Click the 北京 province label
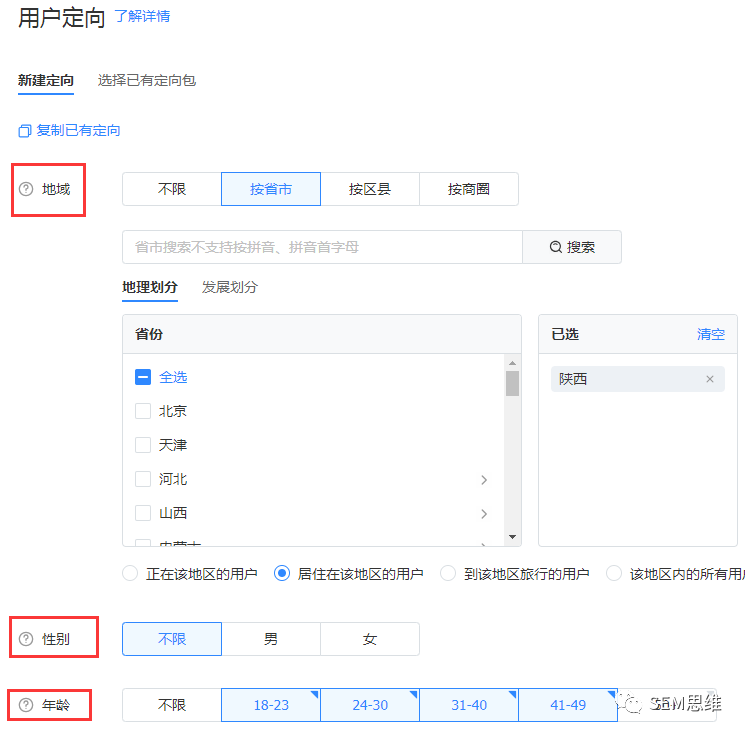Image resolution: width=745 pixels, height=735 pixels. click(173, 411)
